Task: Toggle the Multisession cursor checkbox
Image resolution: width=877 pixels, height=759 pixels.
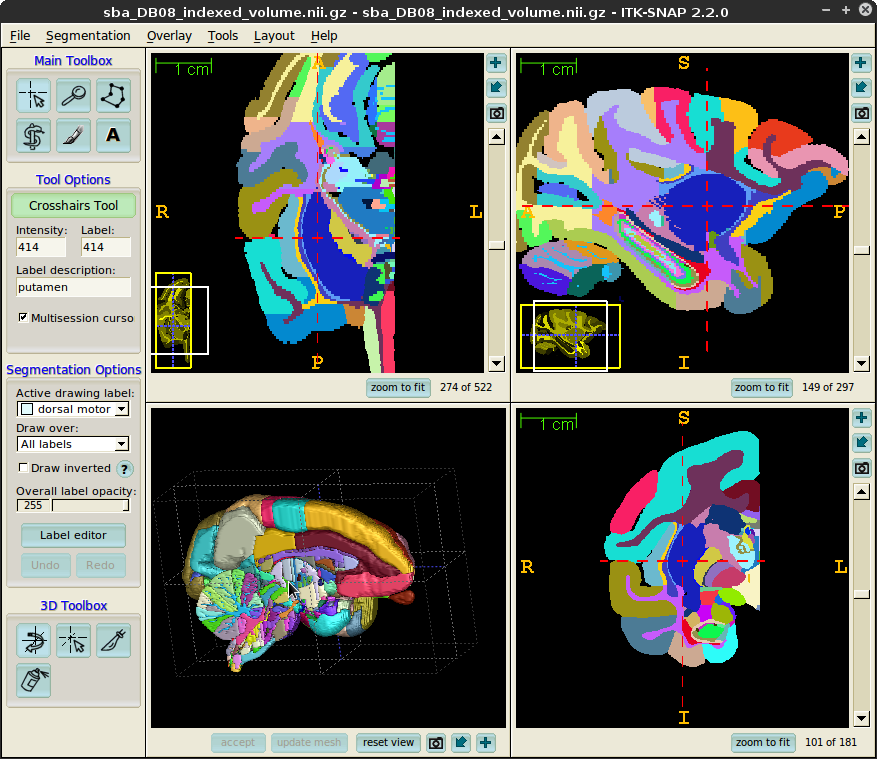Action: pos(24,318)
